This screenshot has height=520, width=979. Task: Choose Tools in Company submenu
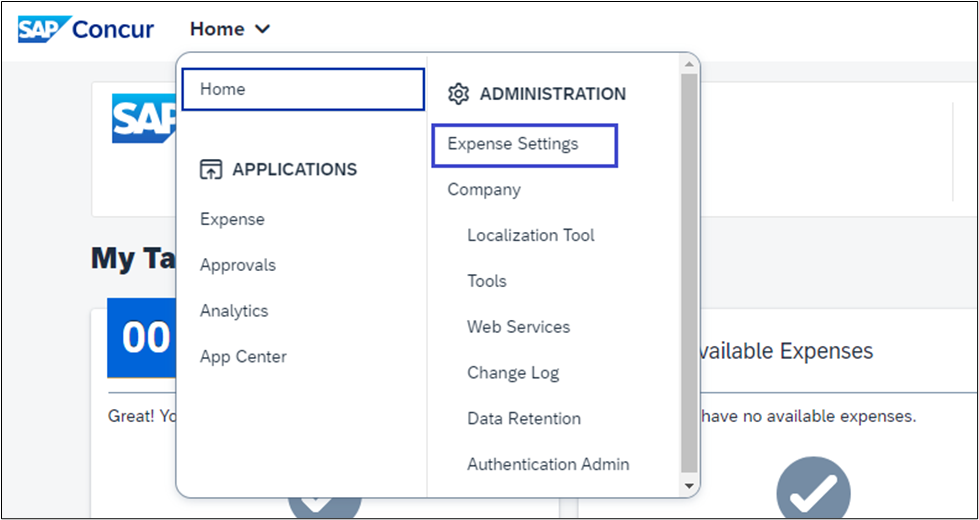coord(486,281)
